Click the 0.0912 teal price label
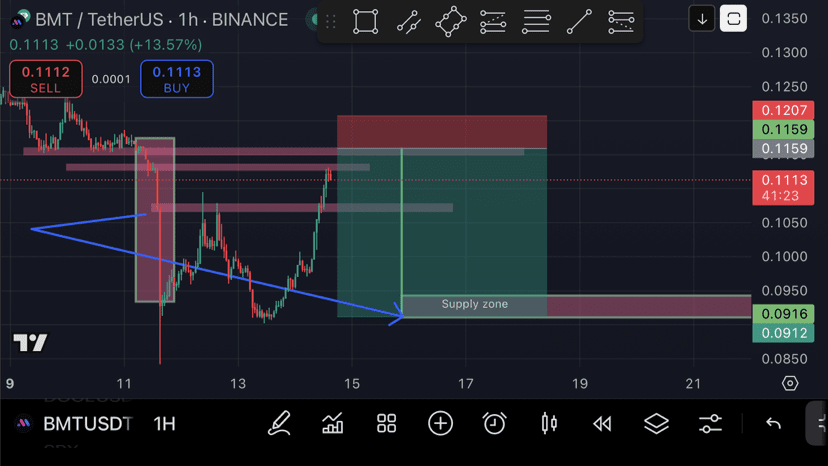Image resolution: width=828 pixels, height=466 pixels. [783, 333]
